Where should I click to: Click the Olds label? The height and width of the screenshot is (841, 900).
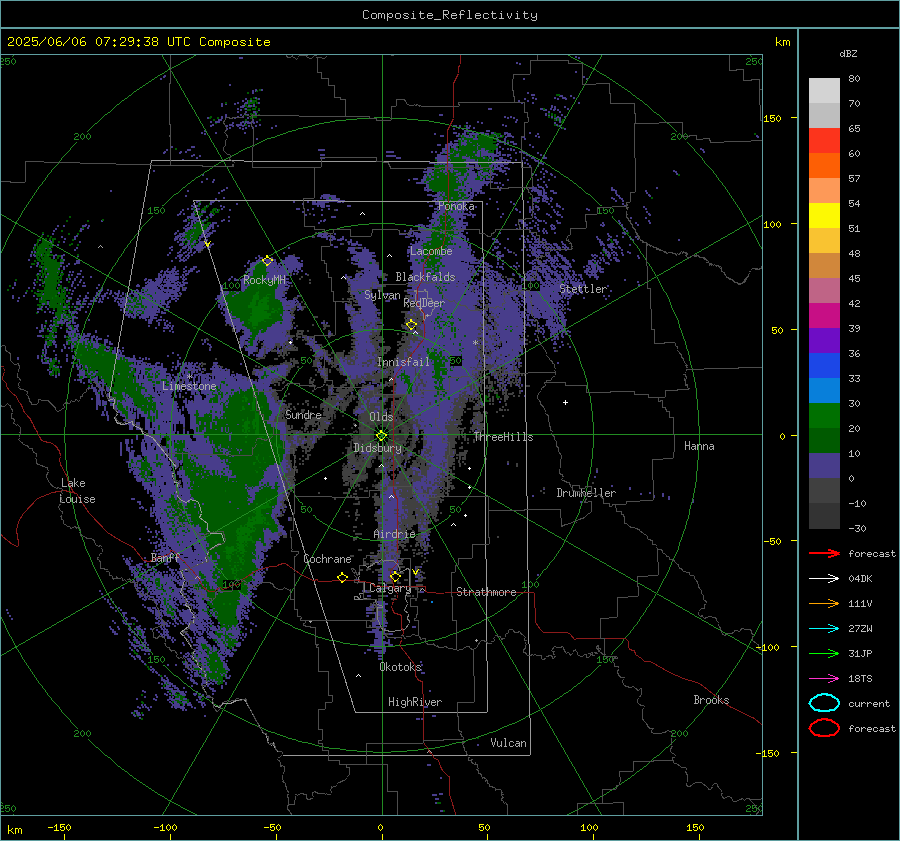tap(381, 417)
